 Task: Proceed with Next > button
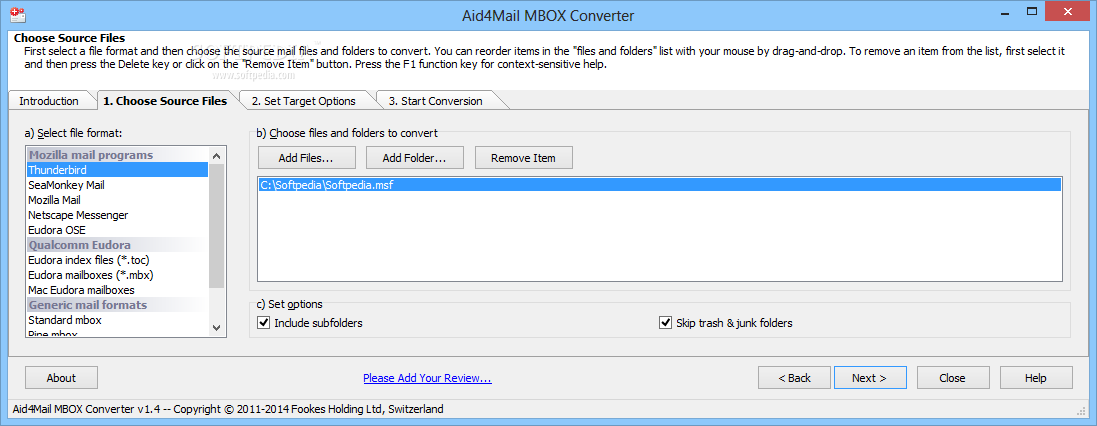[x=870, y=378]
